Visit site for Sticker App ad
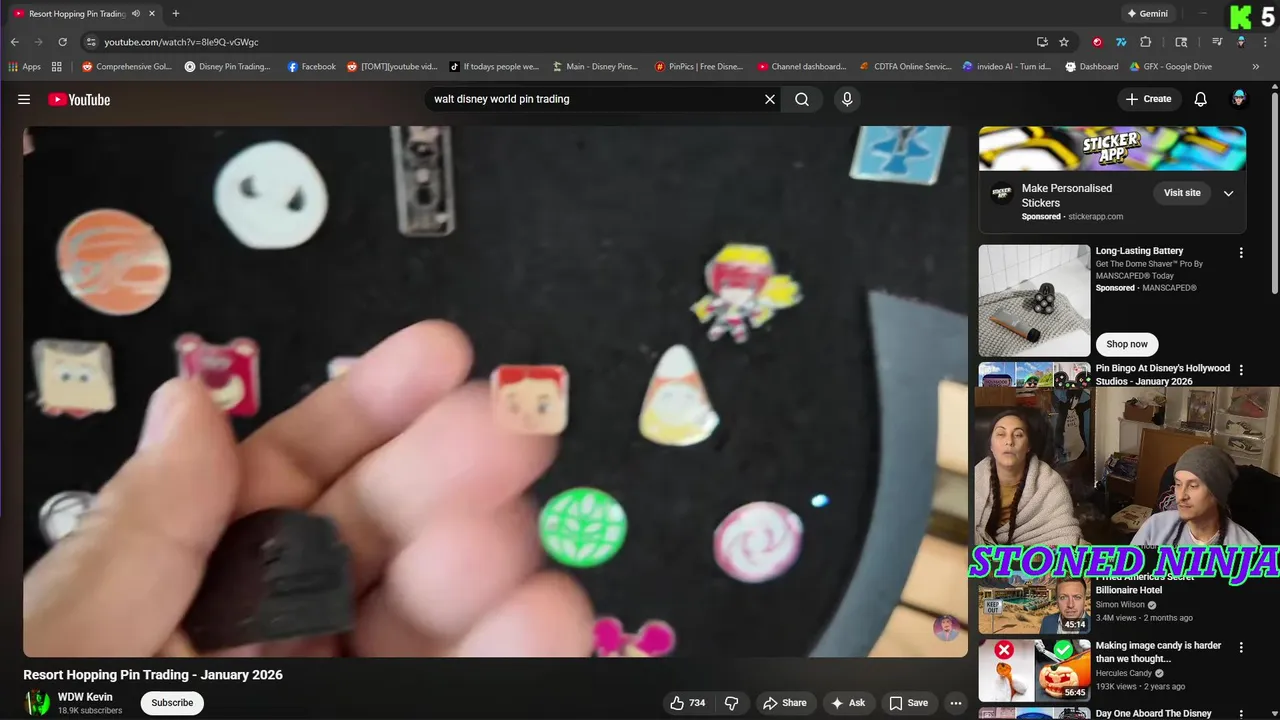Image resolution: width=1280 pixels, height=720 pixels. [x=1182, y=193]
